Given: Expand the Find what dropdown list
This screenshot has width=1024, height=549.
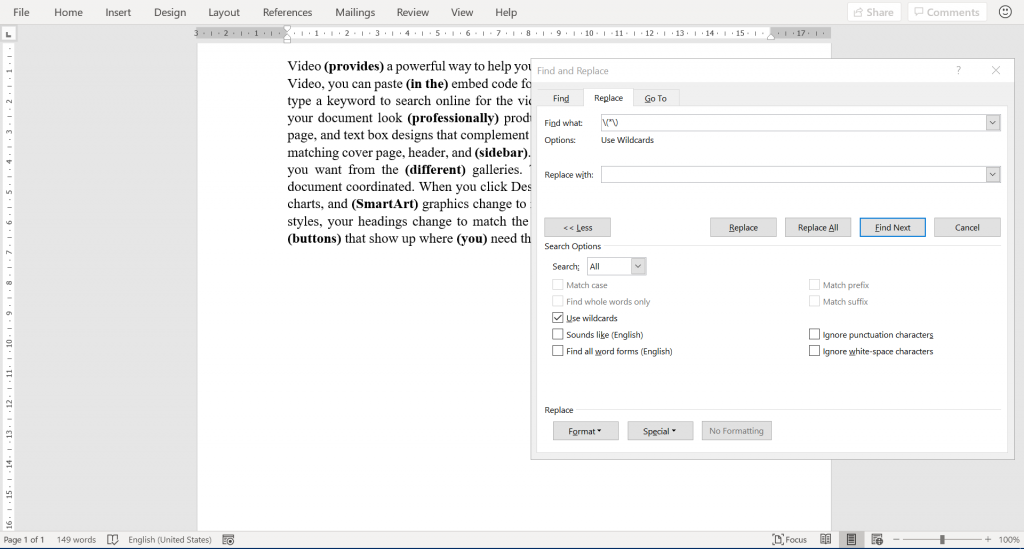Looking at the screenshot, I should 992,122.
